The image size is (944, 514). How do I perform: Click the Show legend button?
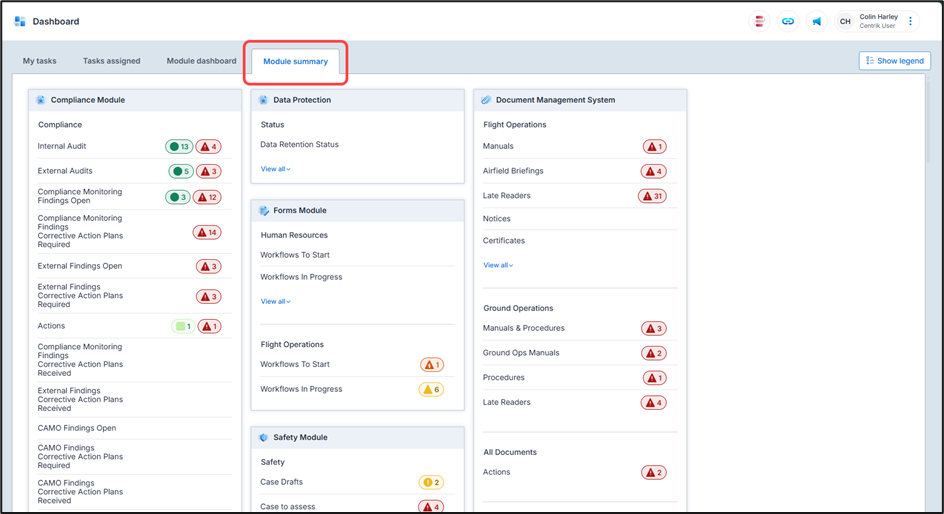pyautogui.click(x=894, y=61)
